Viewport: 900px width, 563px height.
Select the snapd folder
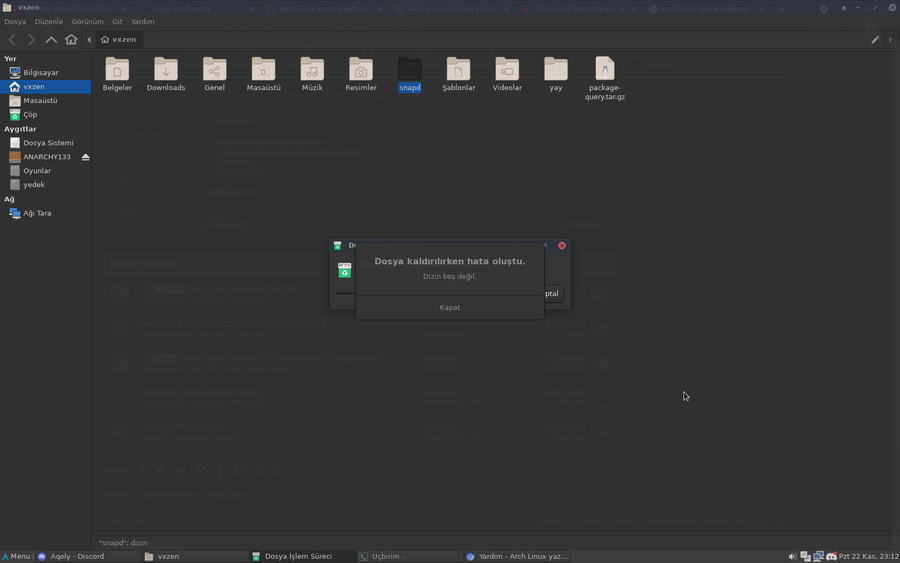(410, 74)
